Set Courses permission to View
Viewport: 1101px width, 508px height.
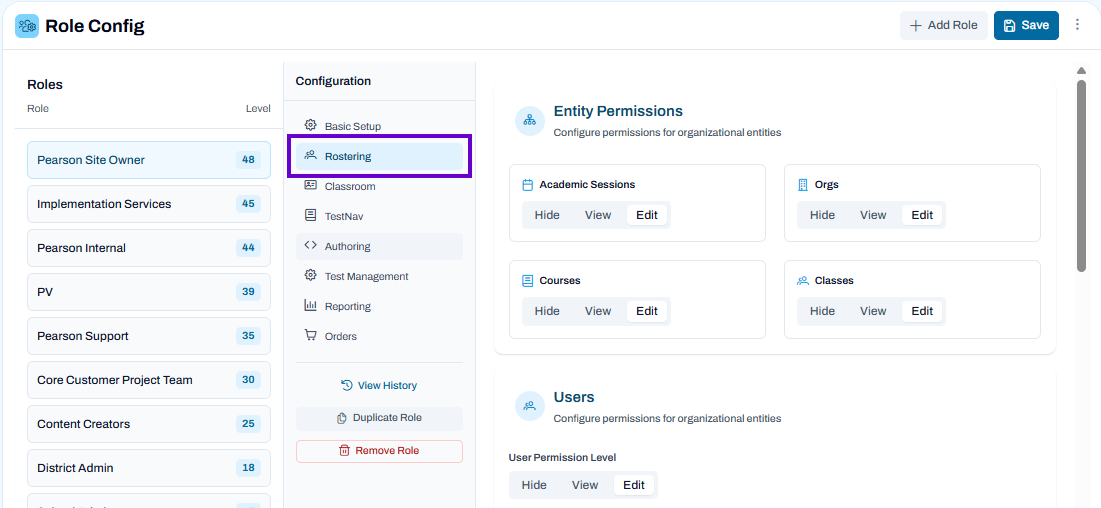598,311
